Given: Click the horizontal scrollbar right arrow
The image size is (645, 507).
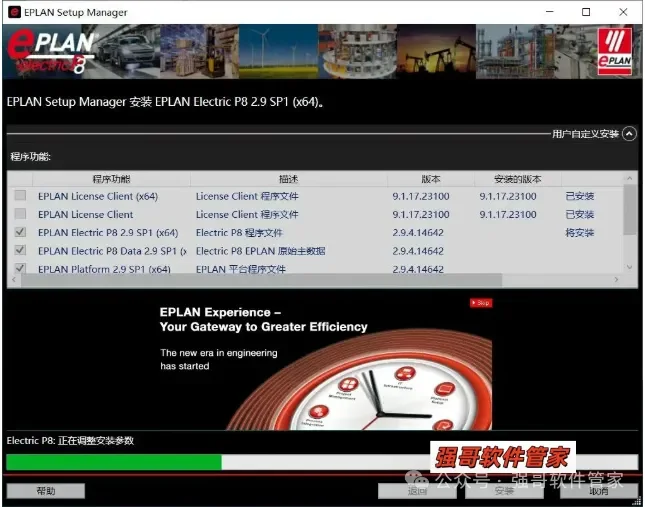Looking at the screenshot, I should click(x=616, y=280).
